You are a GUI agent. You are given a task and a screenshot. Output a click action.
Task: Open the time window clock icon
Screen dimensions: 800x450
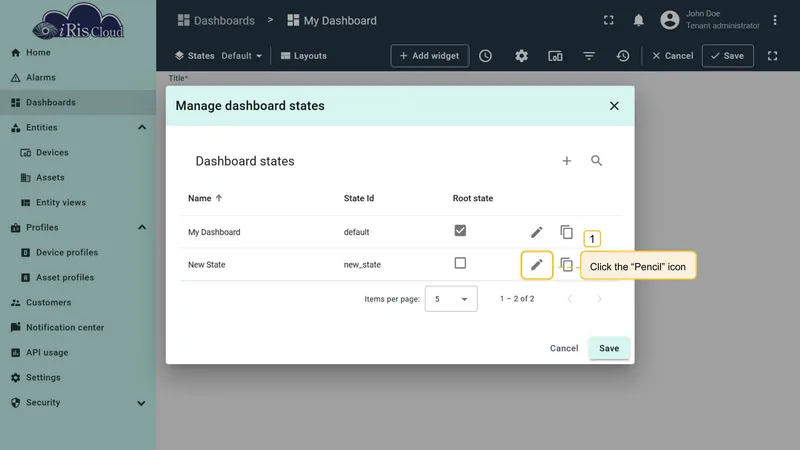click(x=485, y=56)
